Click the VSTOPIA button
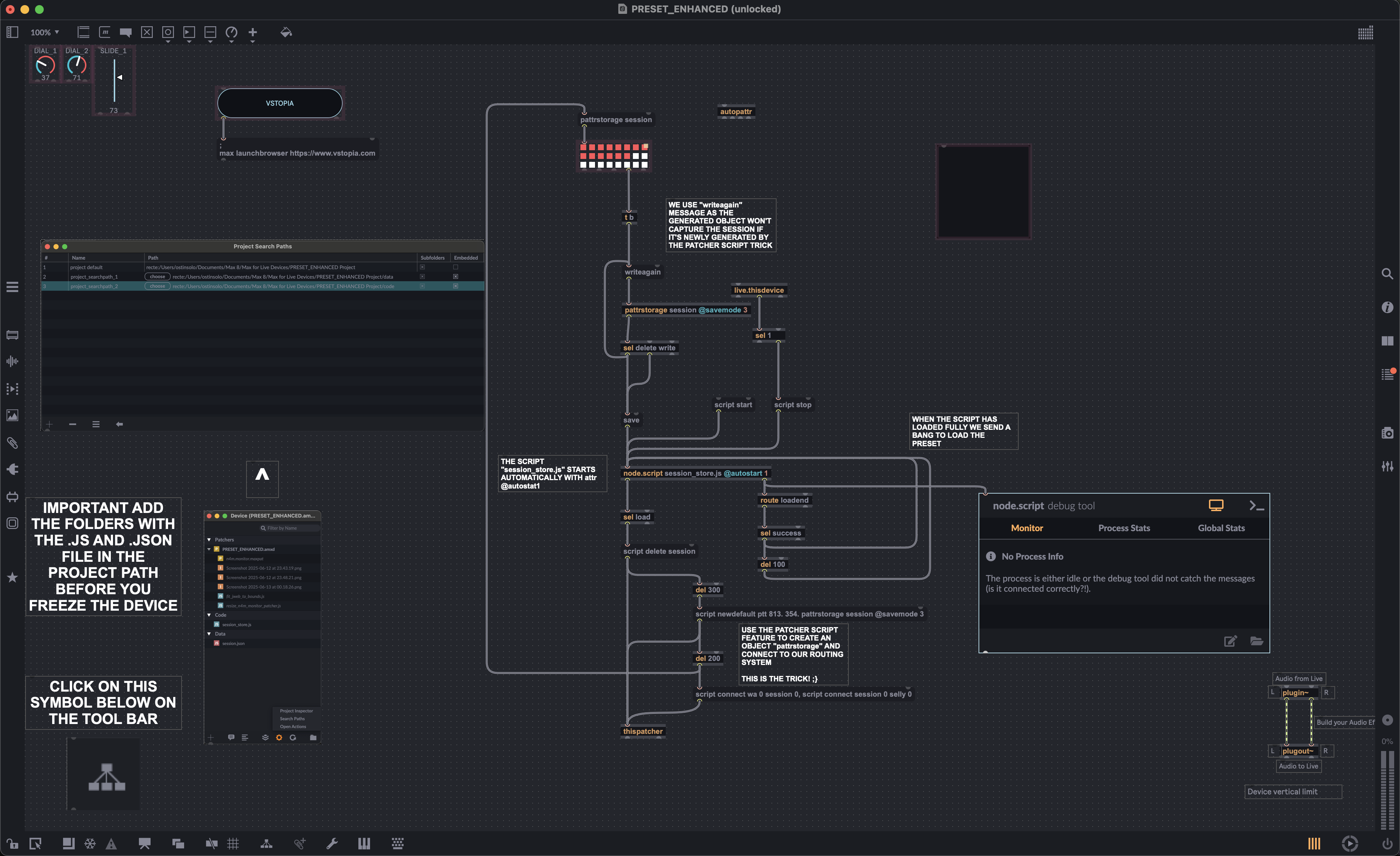1400x856 pixels. click(x=280, y=104)
